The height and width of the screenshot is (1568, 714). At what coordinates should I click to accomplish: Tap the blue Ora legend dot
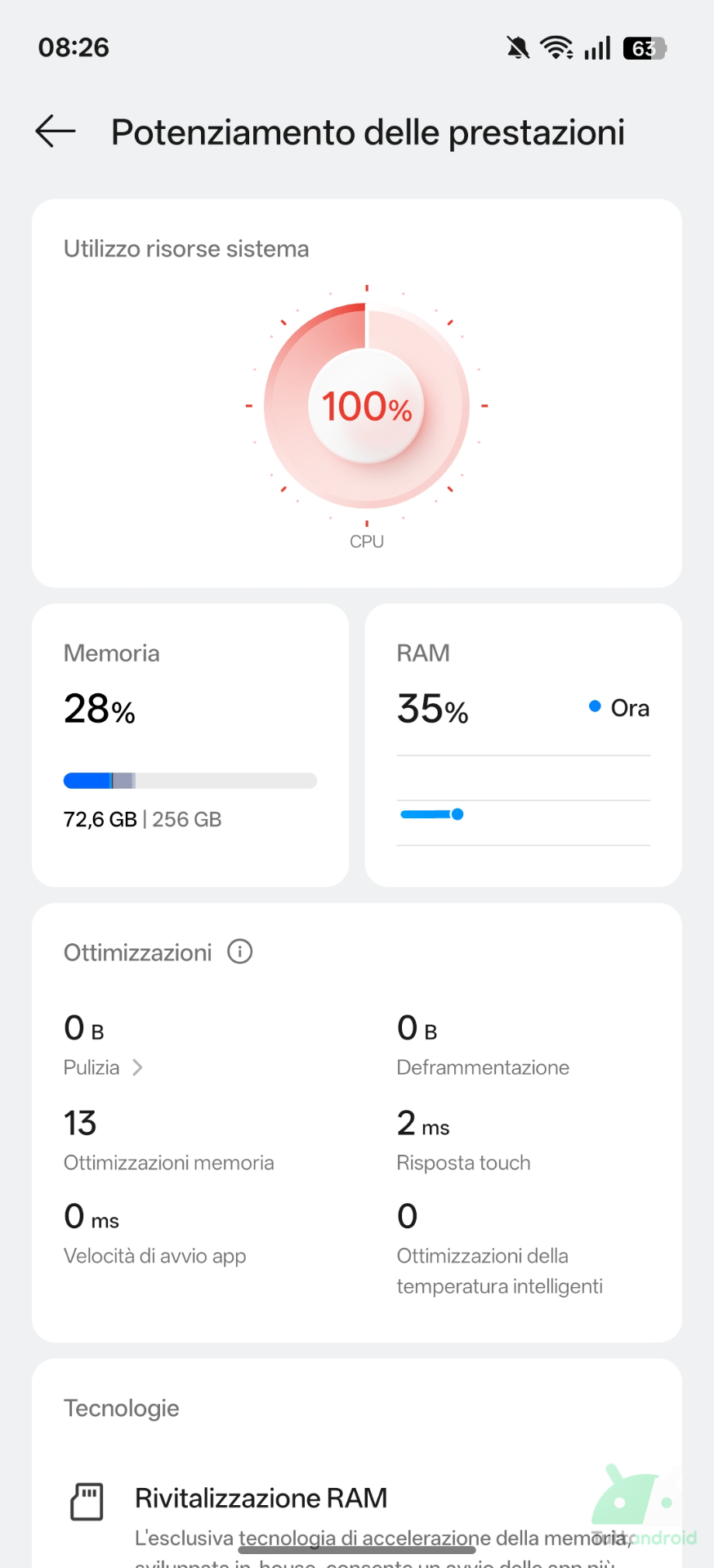[595, 706]
